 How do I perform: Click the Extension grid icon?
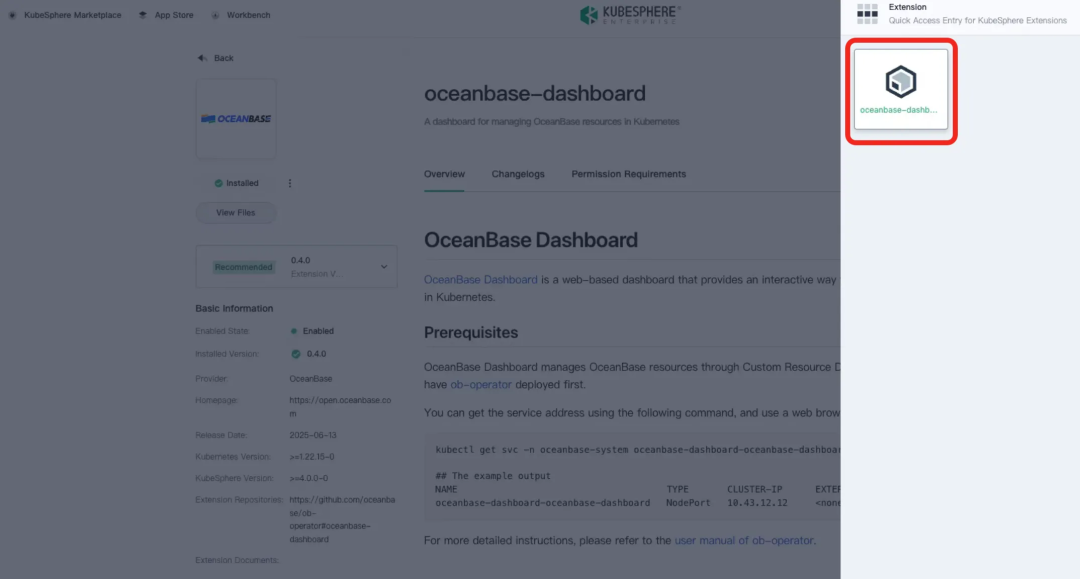pyautogui.click(x=867, y=14)
